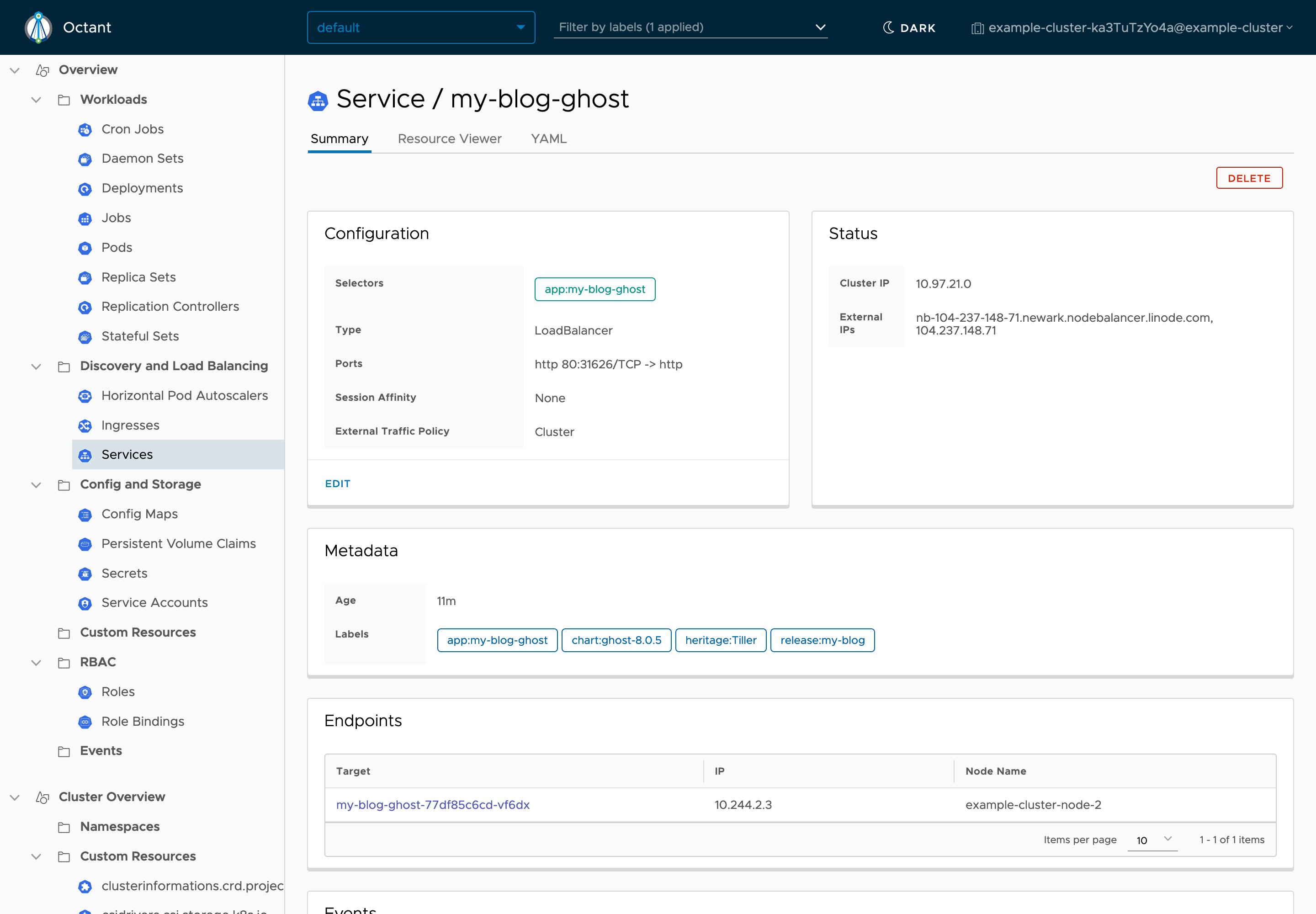The width and height of the screenshot is (1316, 914).
Task: Click the my-blog-ghost-77df85c6cd-vf6dx endpoint link
Action: (434, 804)
